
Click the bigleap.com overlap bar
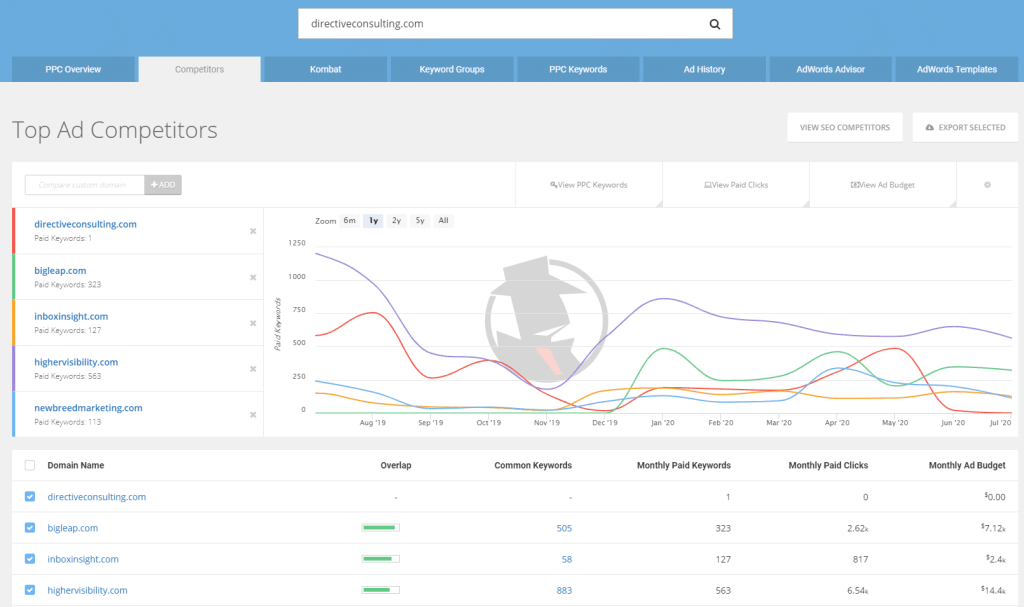[381, 527]
